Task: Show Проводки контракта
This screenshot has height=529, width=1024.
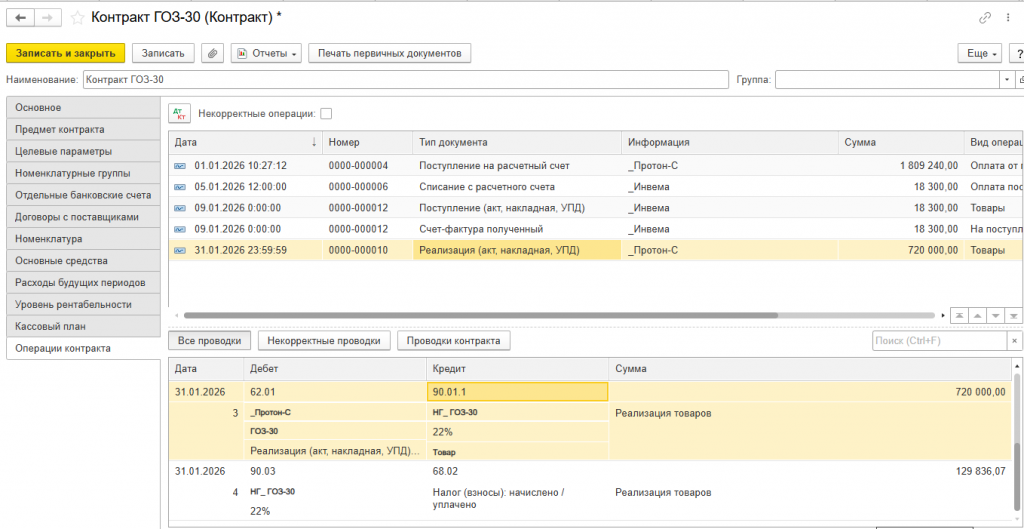Action: tap(454, 340)
